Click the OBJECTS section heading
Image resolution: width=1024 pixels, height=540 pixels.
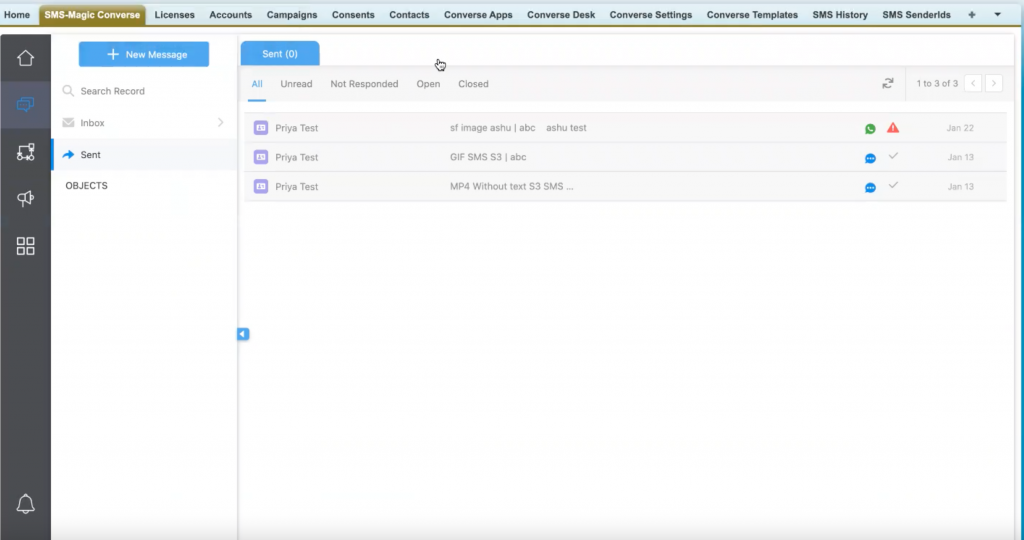[x=86, y=185]
